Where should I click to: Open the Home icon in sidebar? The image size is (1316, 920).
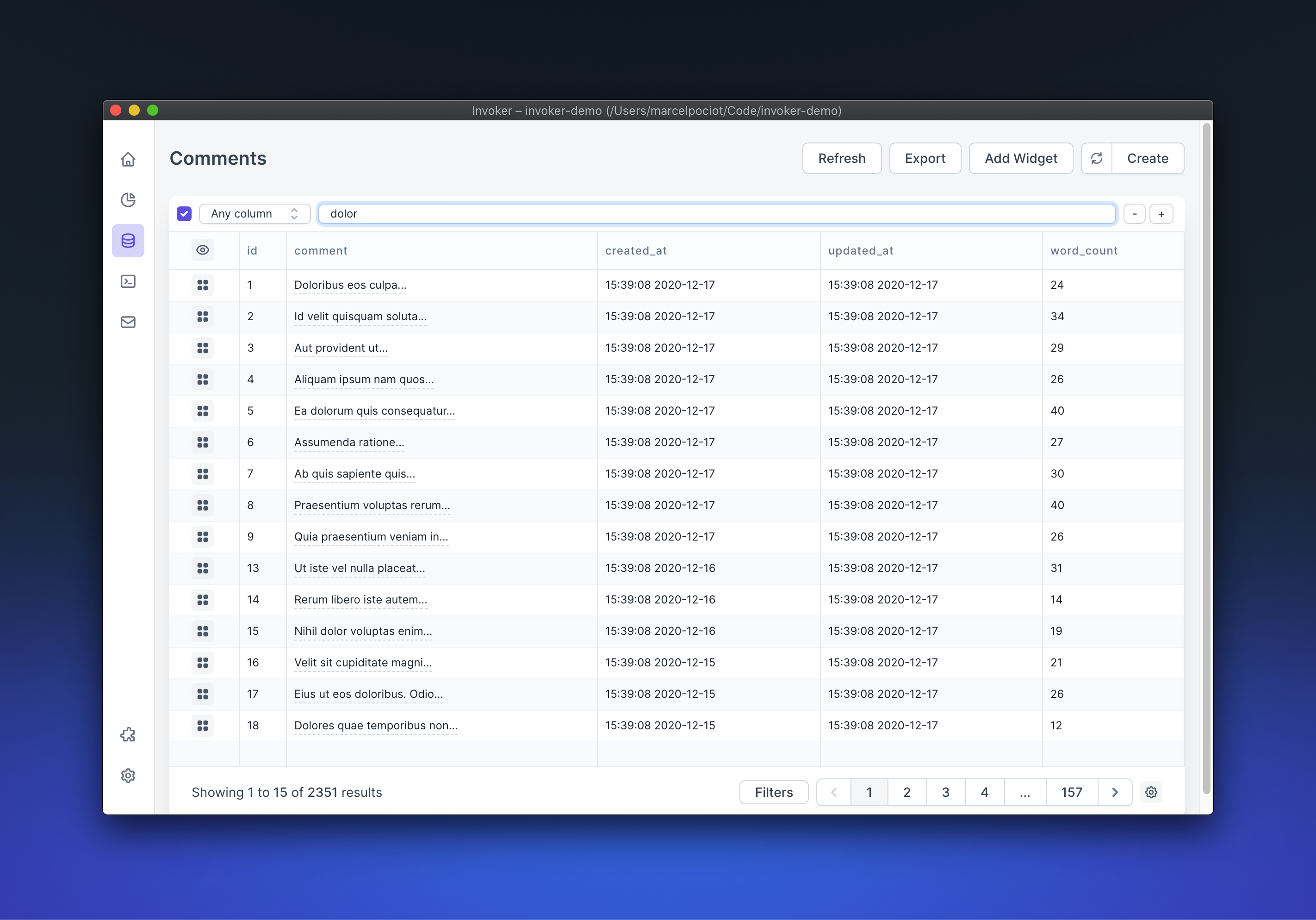tap(128, 159)
